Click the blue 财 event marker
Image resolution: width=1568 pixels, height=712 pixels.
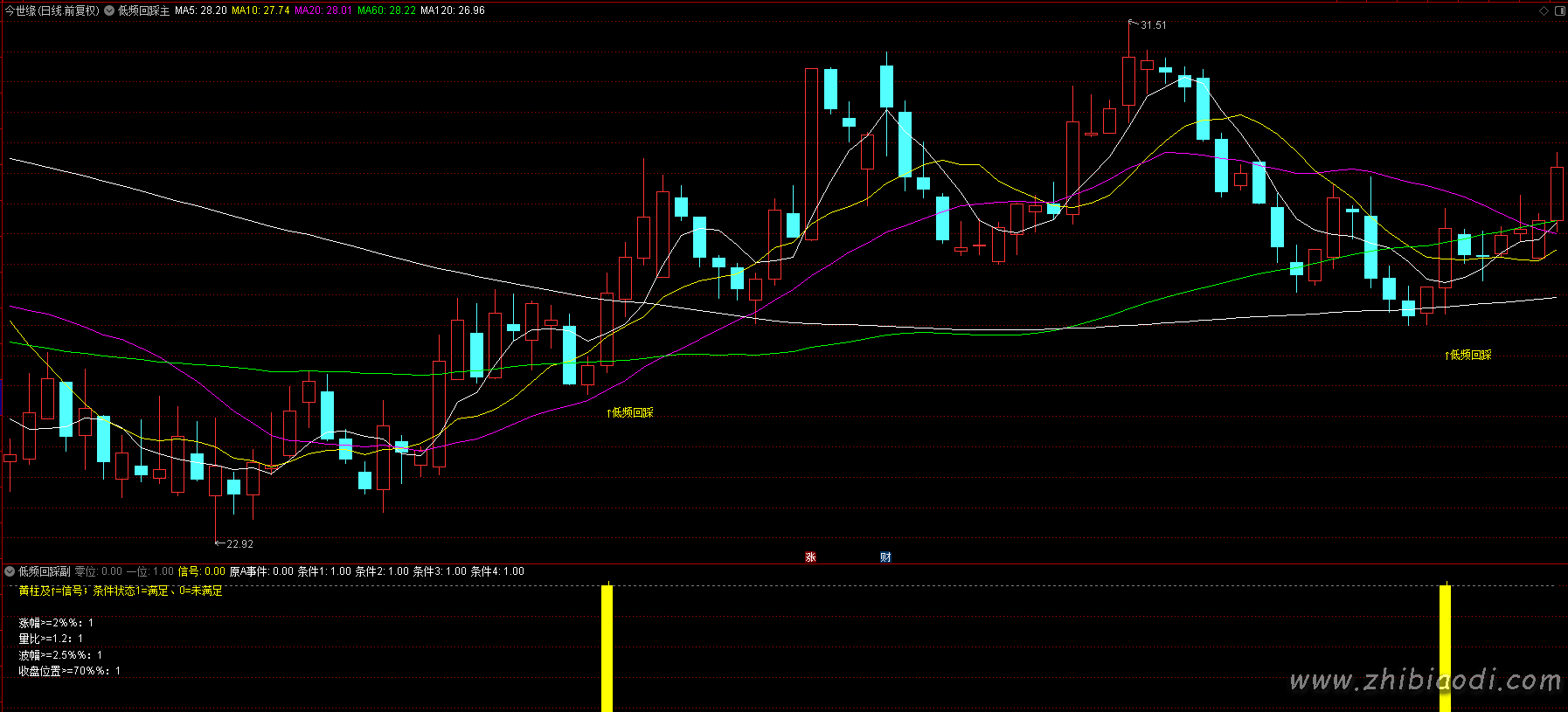point(885,557)
